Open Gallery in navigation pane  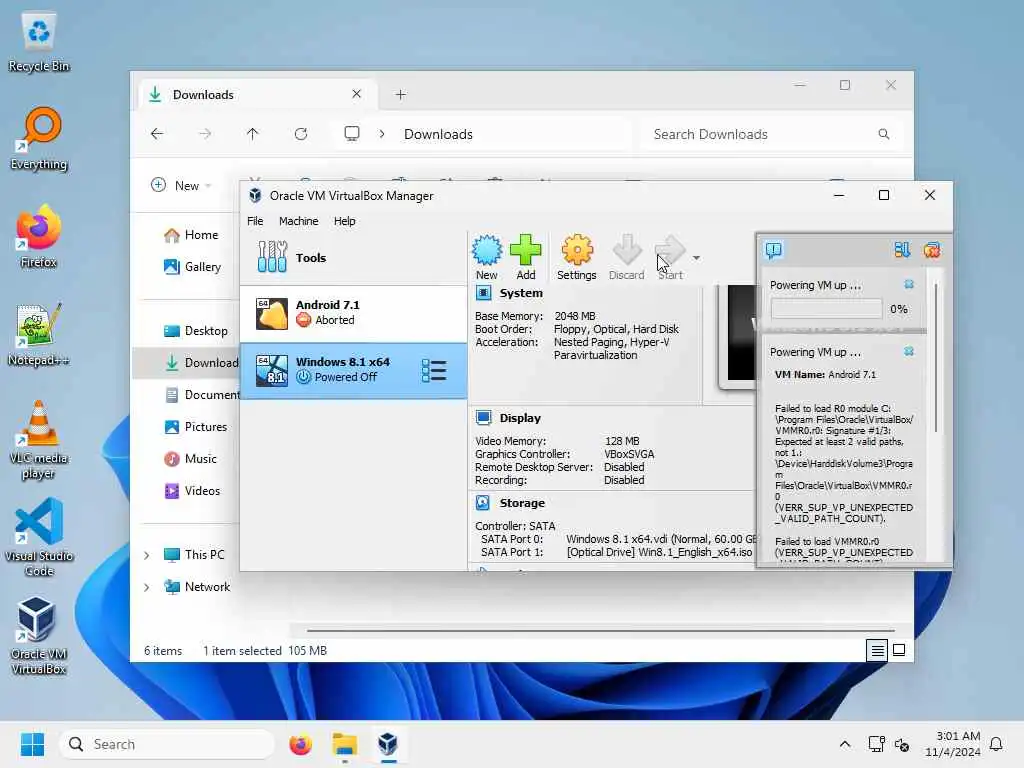click(x=193, y=266)
